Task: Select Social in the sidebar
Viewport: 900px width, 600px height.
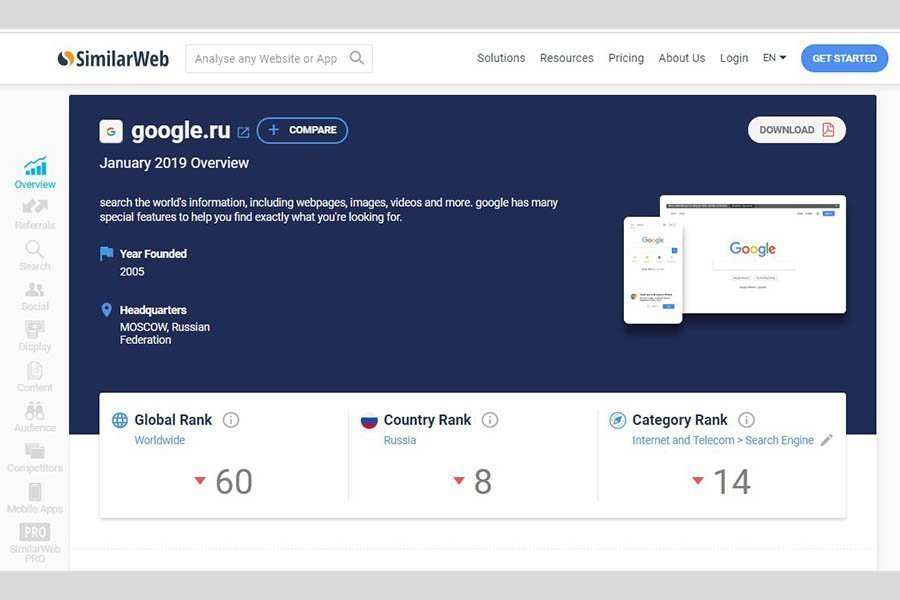Action: point(35,296)
